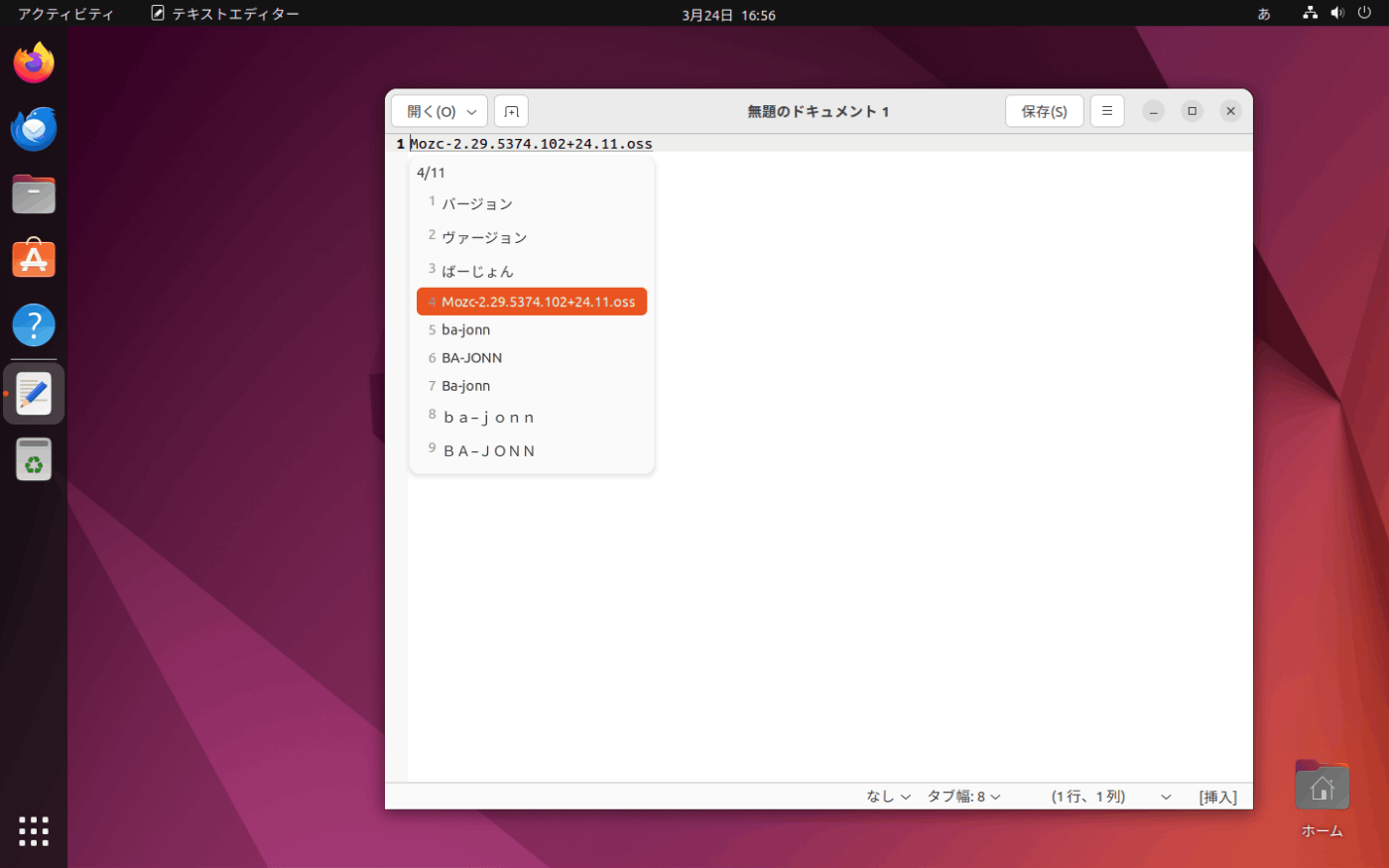Open the Files manager in the dock
This screenshot has height=868, width=1389.
pyautogui.click(x=34, y=194)
